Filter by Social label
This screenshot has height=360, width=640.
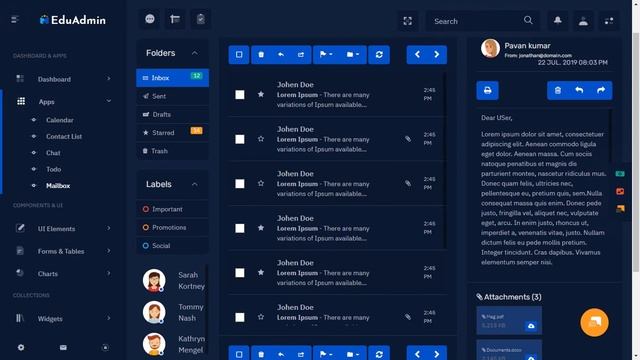tap(172, 246)
